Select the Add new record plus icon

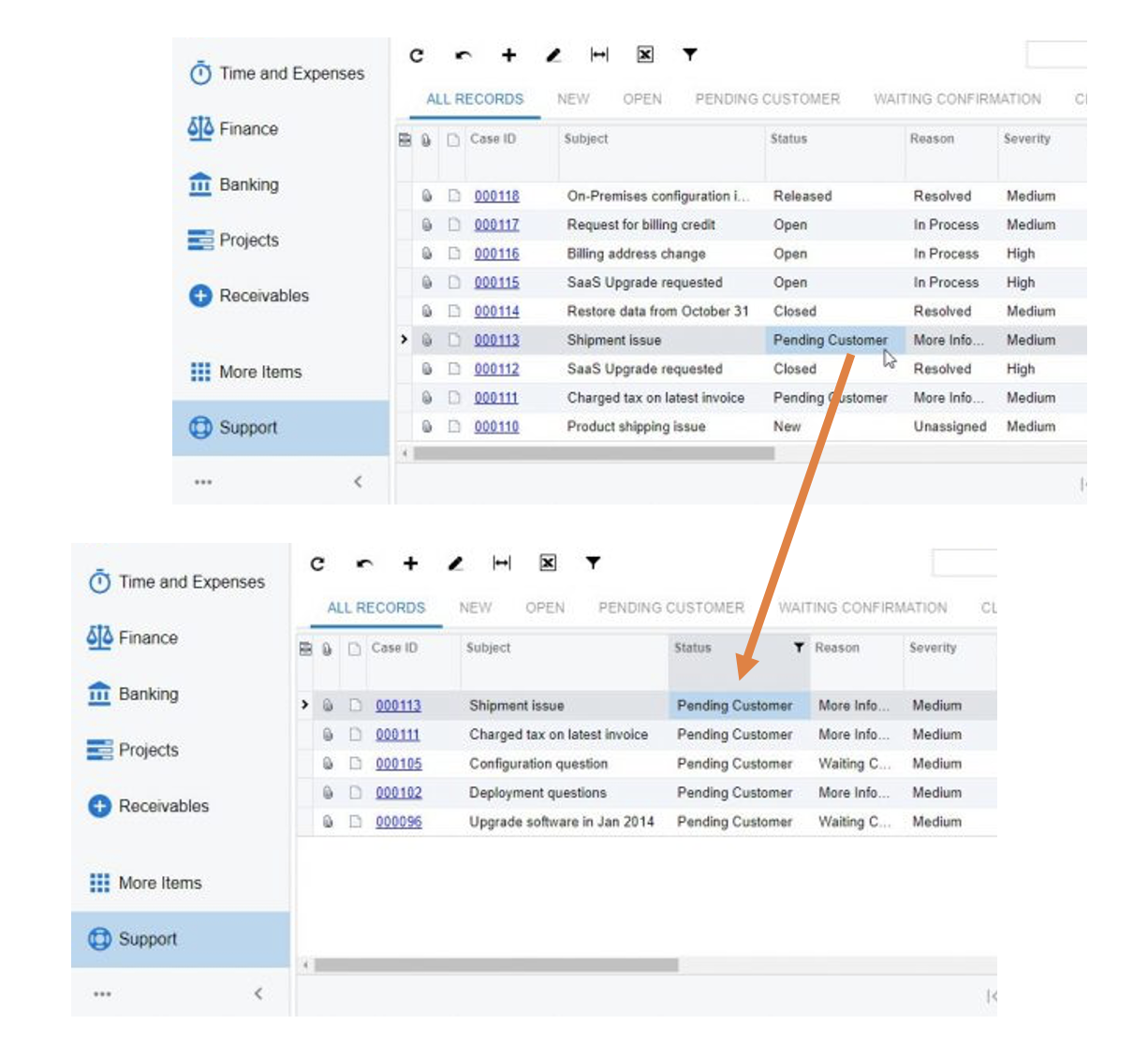(x=508, y=54)
